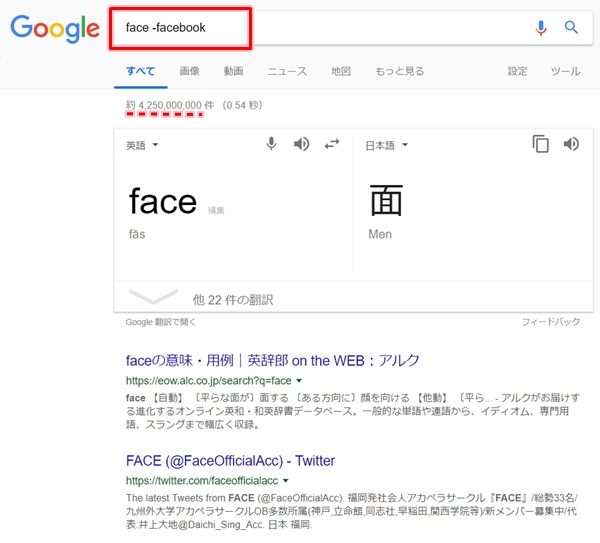This screenshot has height=543, width=600.
Task: Copy the Japanese translation
Action: click(x=540, y=144)
